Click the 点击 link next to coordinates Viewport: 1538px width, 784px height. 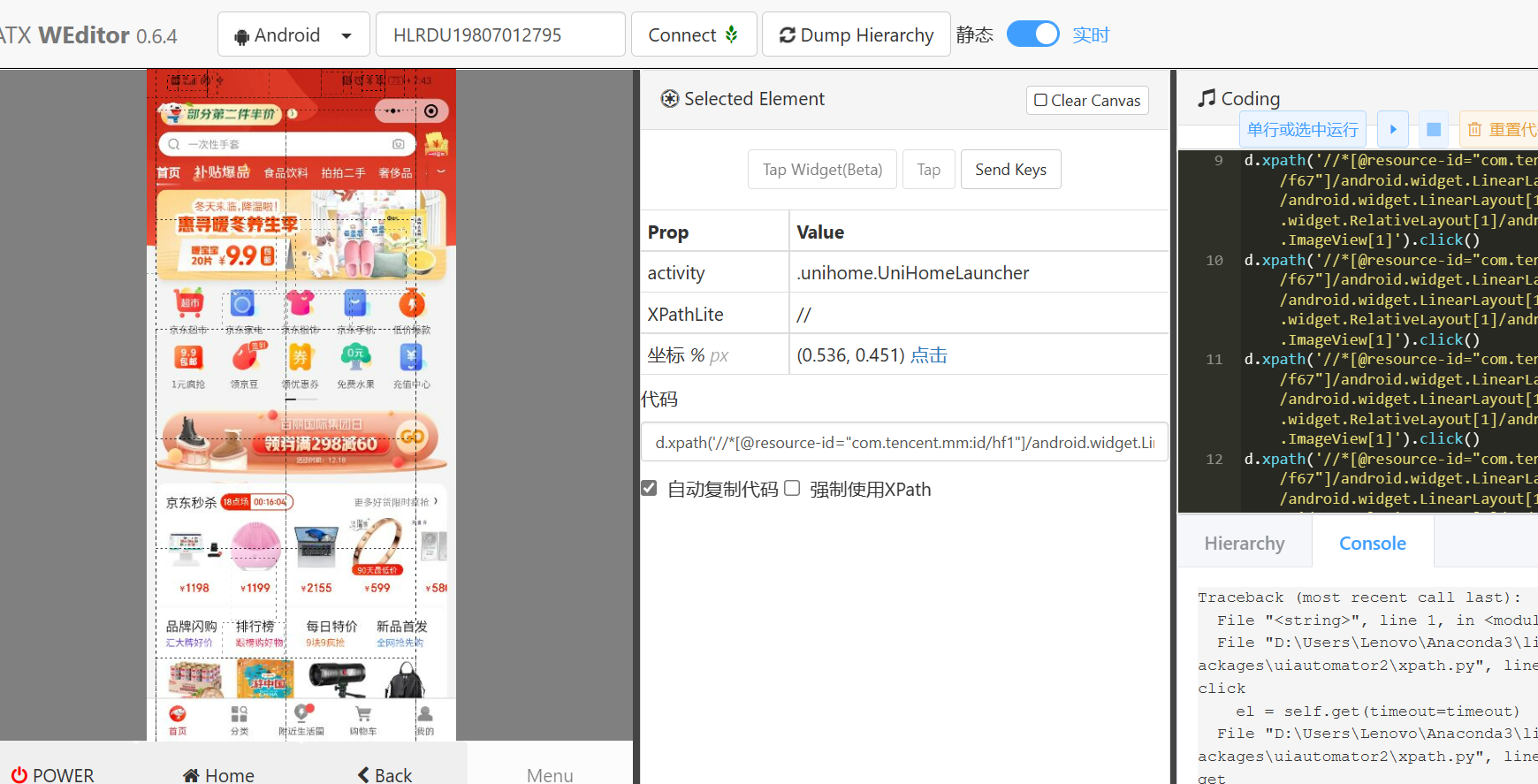(929, 354)
